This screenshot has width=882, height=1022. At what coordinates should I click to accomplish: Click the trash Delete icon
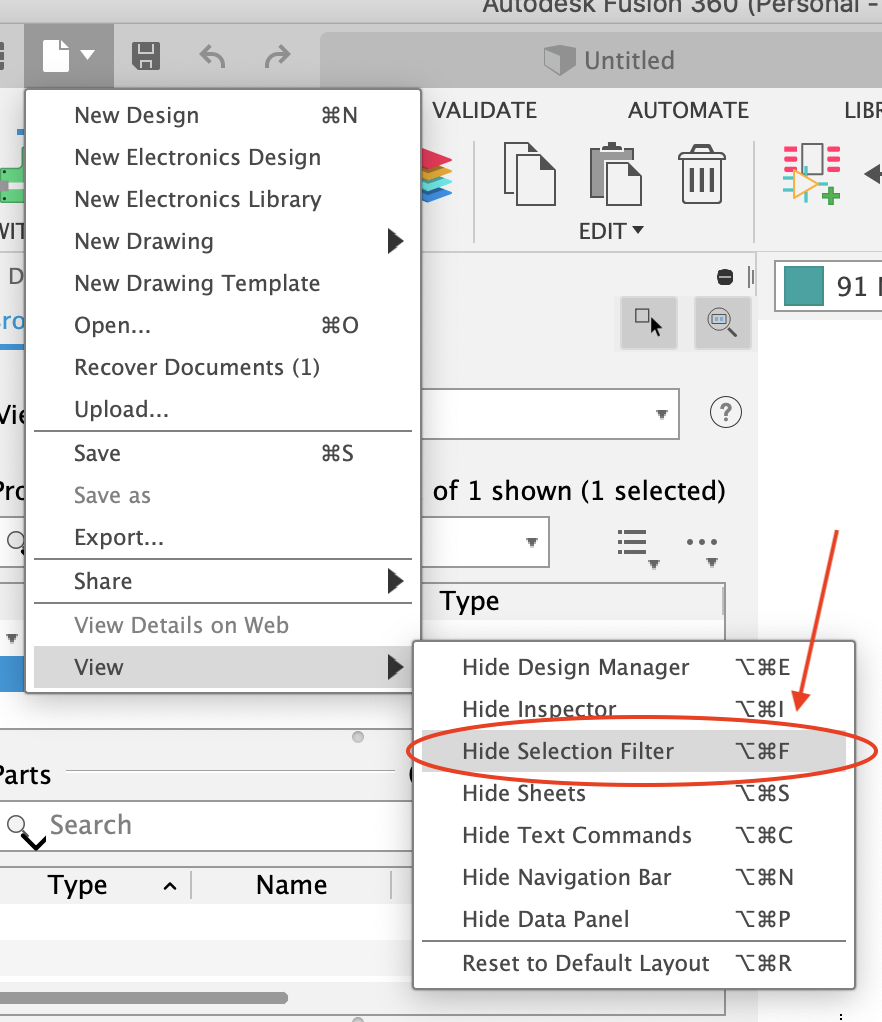coord(700,174)
